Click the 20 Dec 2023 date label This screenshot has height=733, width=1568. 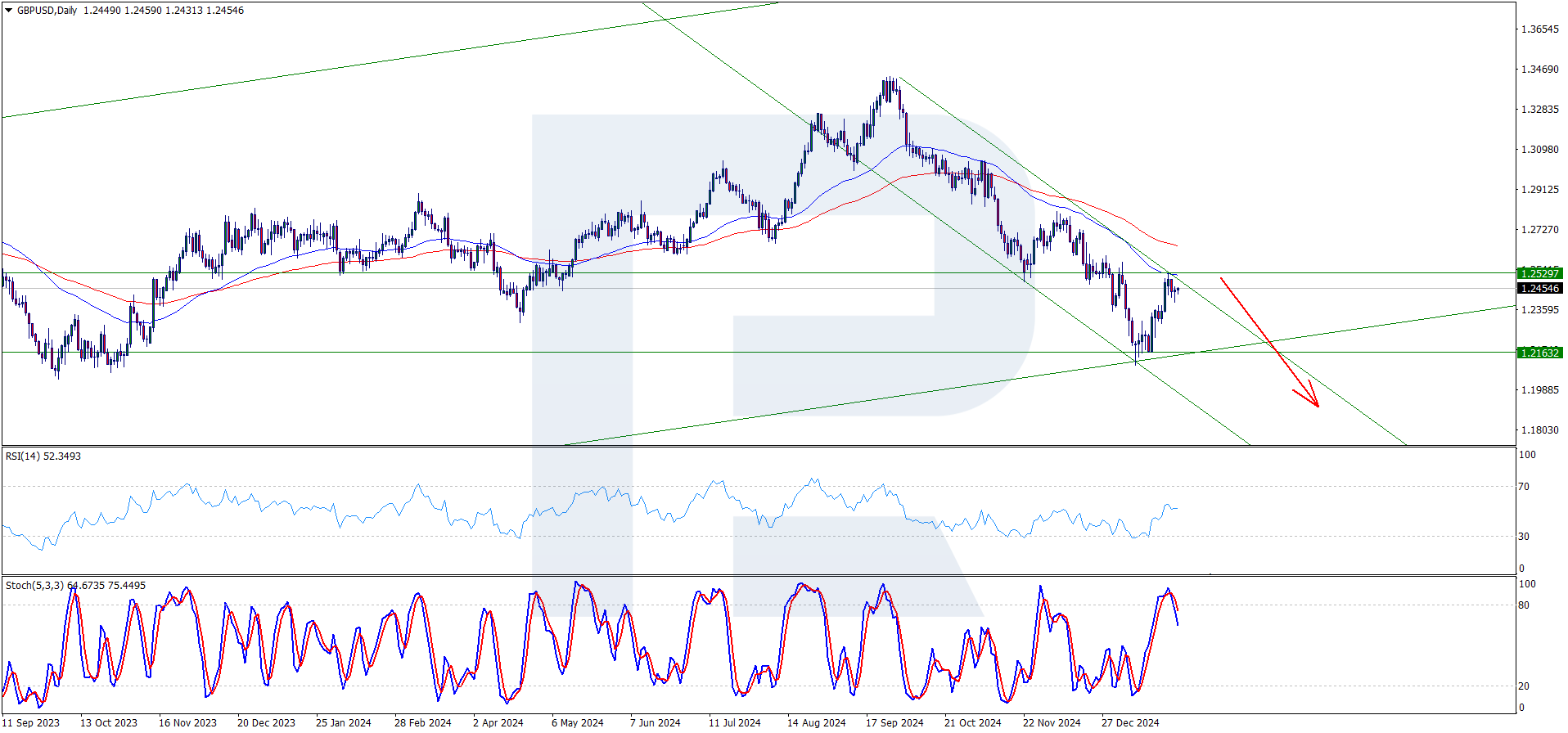(x=266, y=723)
